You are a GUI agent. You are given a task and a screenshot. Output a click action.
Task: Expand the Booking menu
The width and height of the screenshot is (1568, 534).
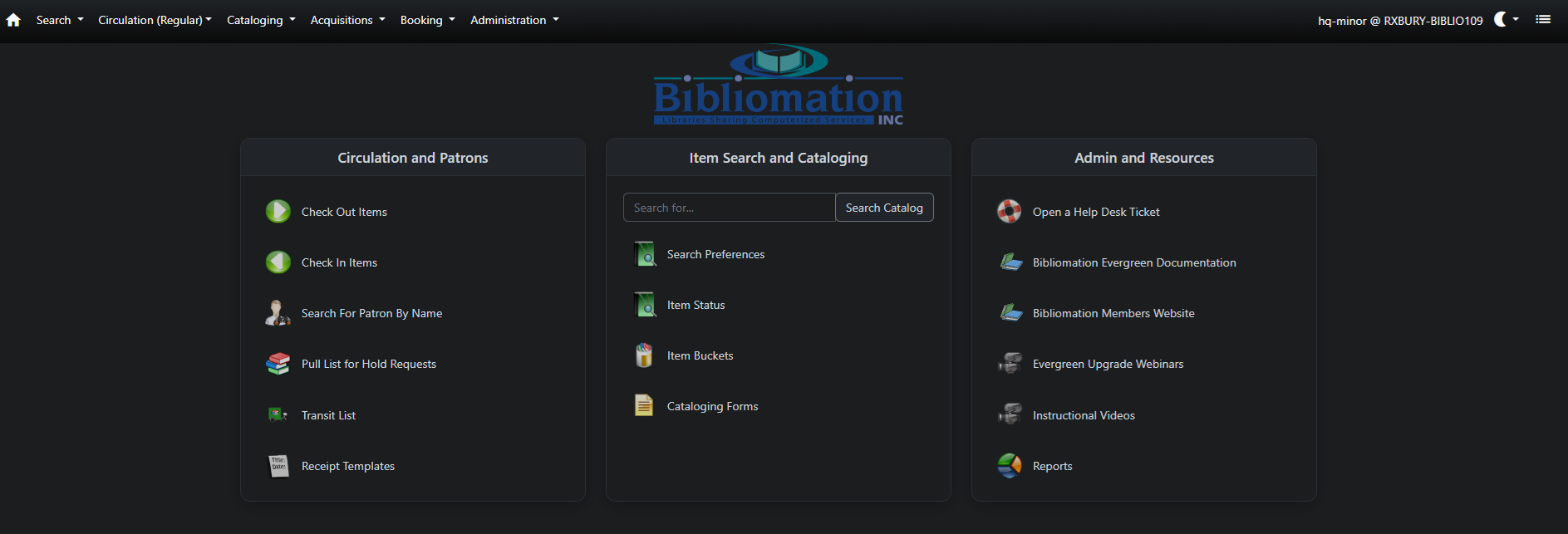click(x=427, y=20)
